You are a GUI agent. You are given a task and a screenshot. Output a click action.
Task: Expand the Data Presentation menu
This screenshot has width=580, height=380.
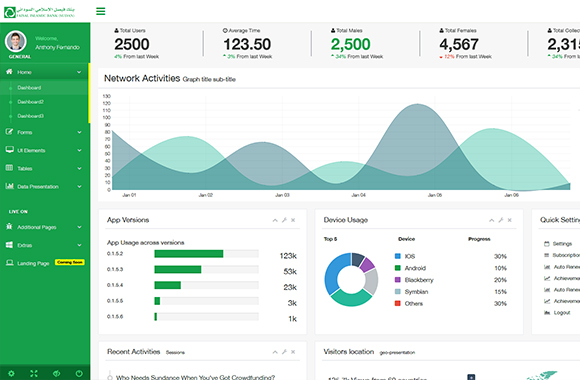coord(44,186)
